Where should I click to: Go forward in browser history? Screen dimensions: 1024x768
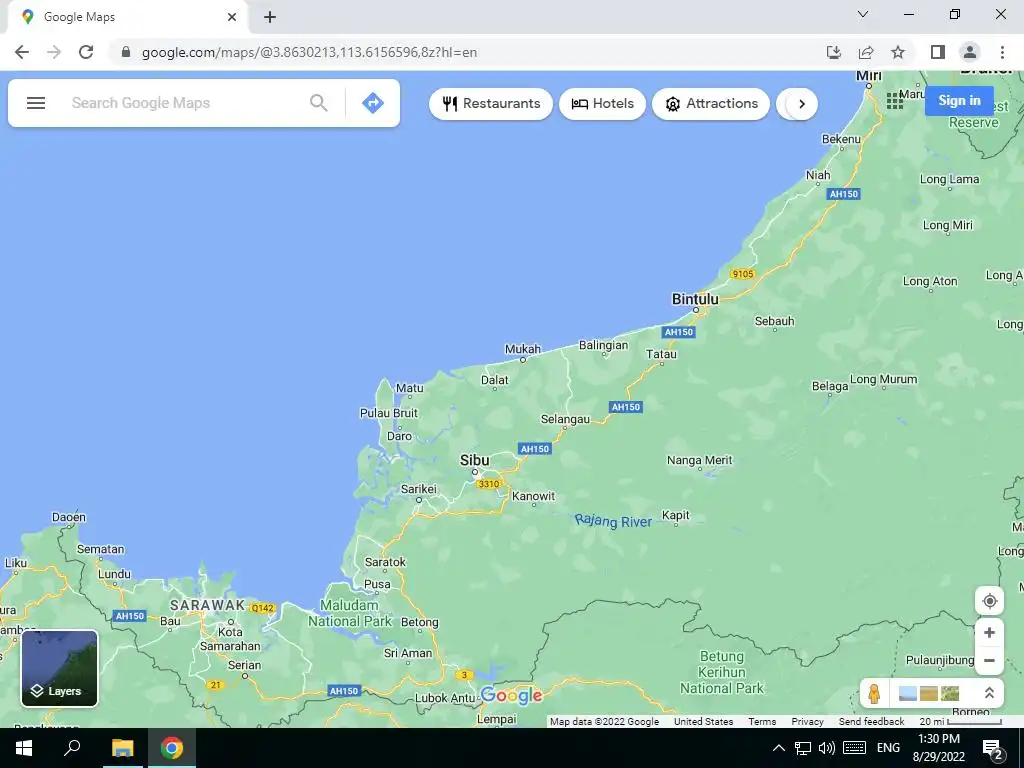coord(54,52)
